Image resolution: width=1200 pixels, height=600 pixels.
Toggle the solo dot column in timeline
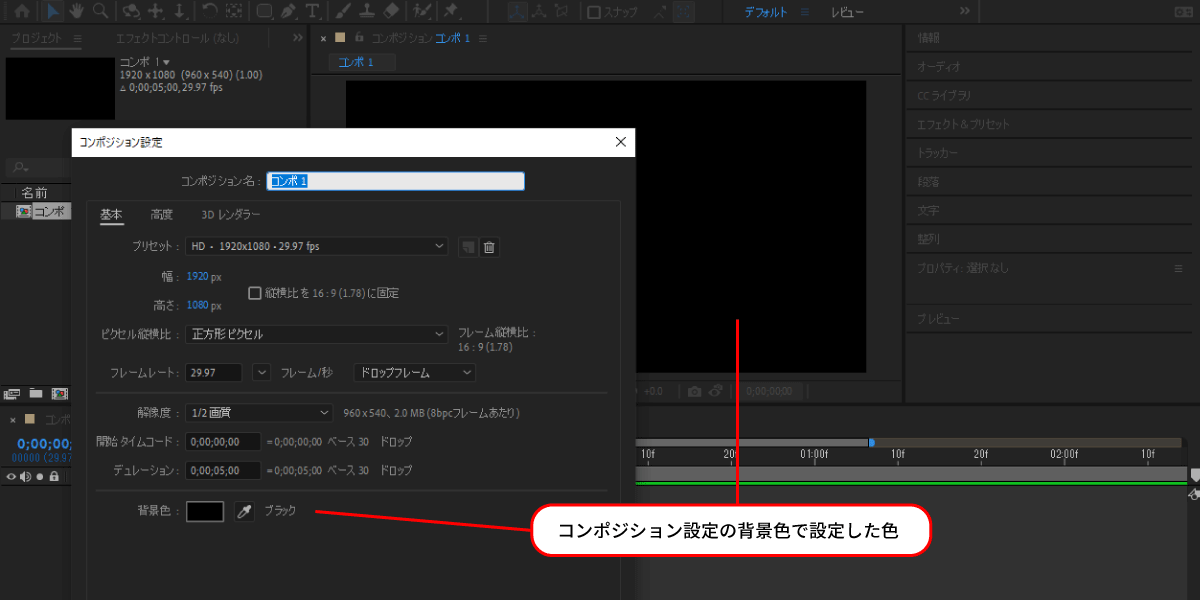coord(40,477)
